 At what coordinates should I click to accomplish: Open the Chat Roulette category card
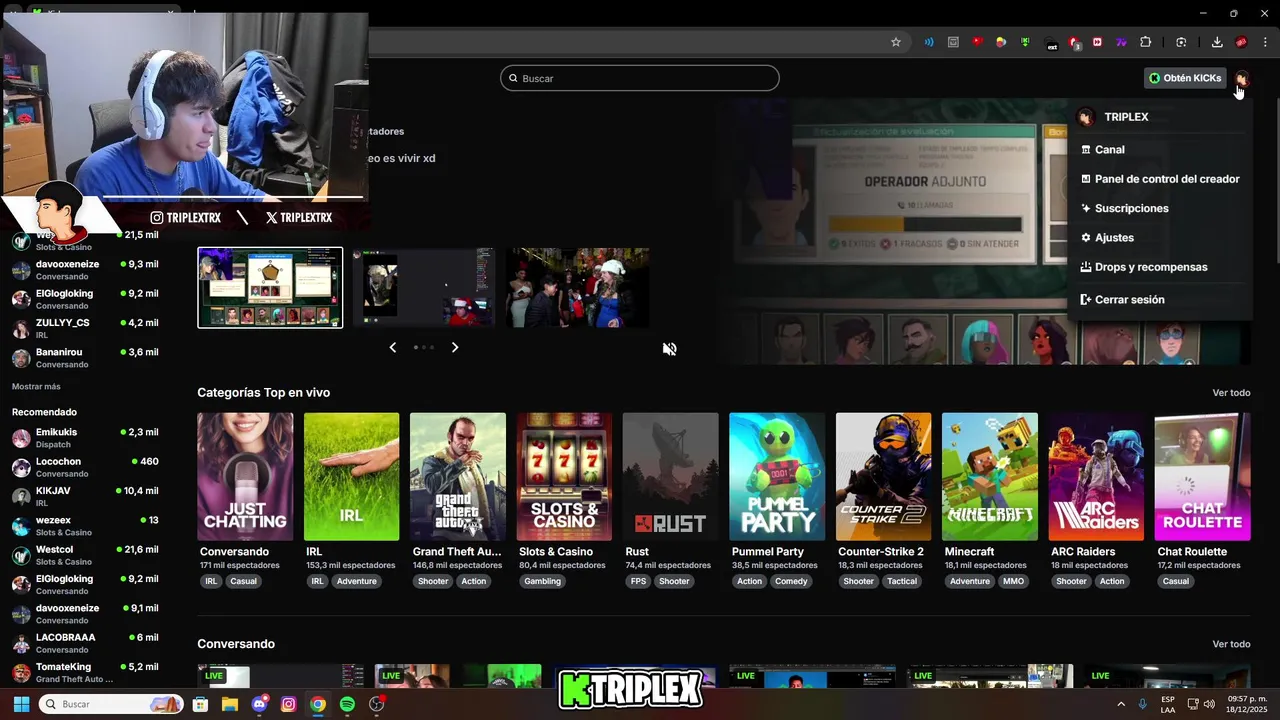pyautogui.click(x=1202, y=477)
